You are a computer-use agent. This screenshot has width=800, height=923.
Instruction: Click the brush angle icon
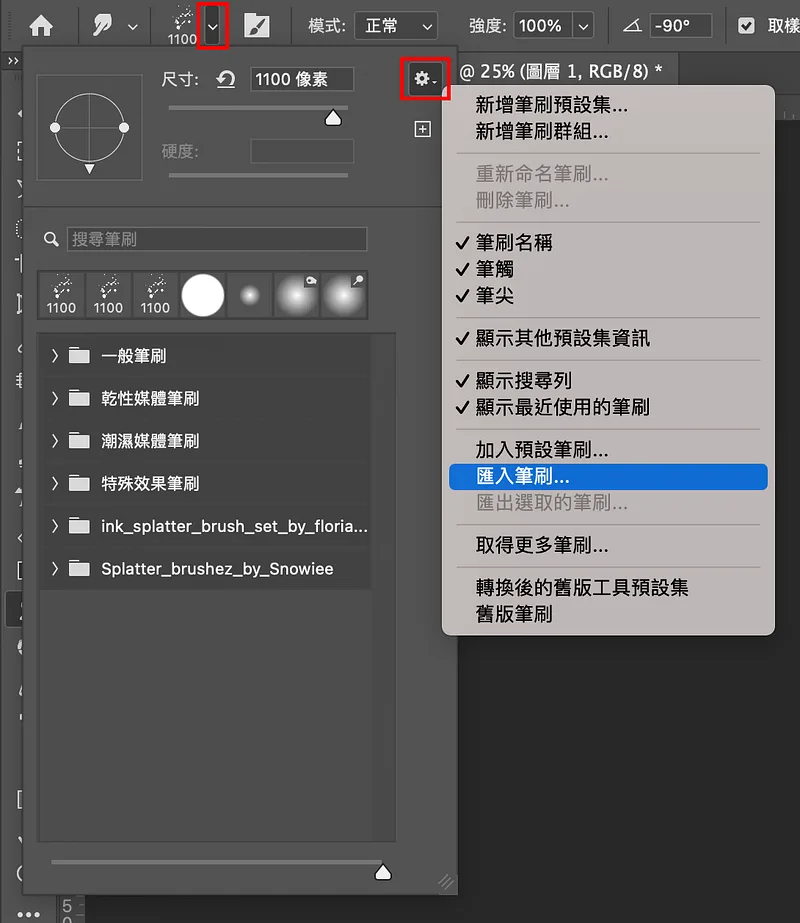[632, 26]
